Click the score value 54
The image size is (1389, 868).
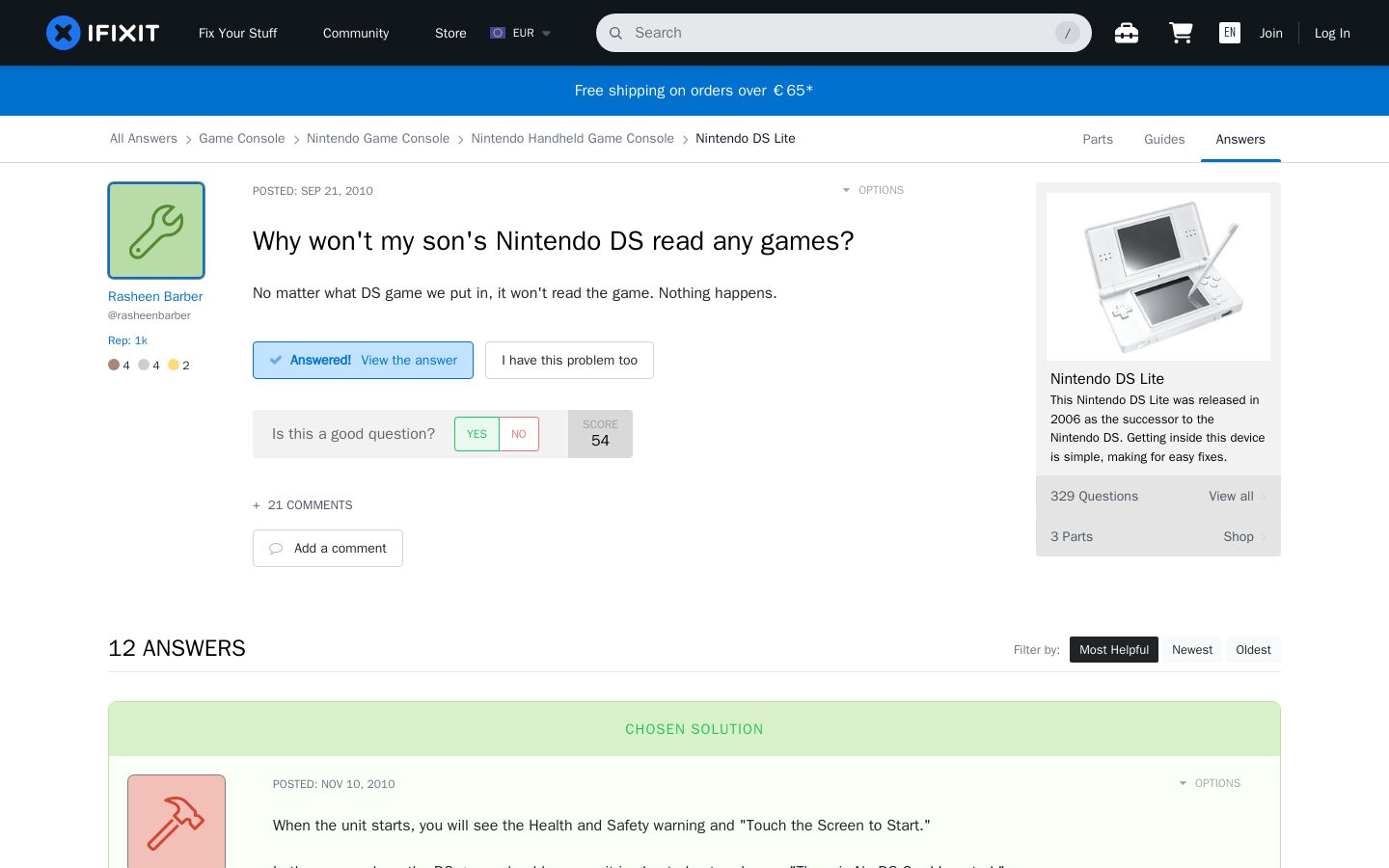click(x=600, y=441)
